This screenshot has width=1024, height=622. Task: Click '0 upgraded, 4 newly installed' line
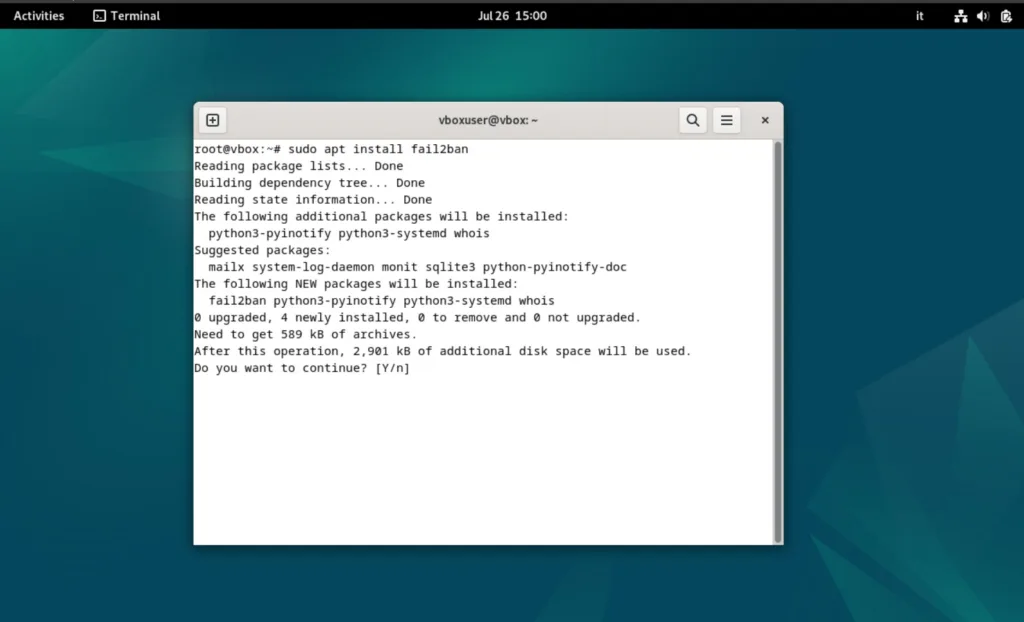tap(417, 318)
